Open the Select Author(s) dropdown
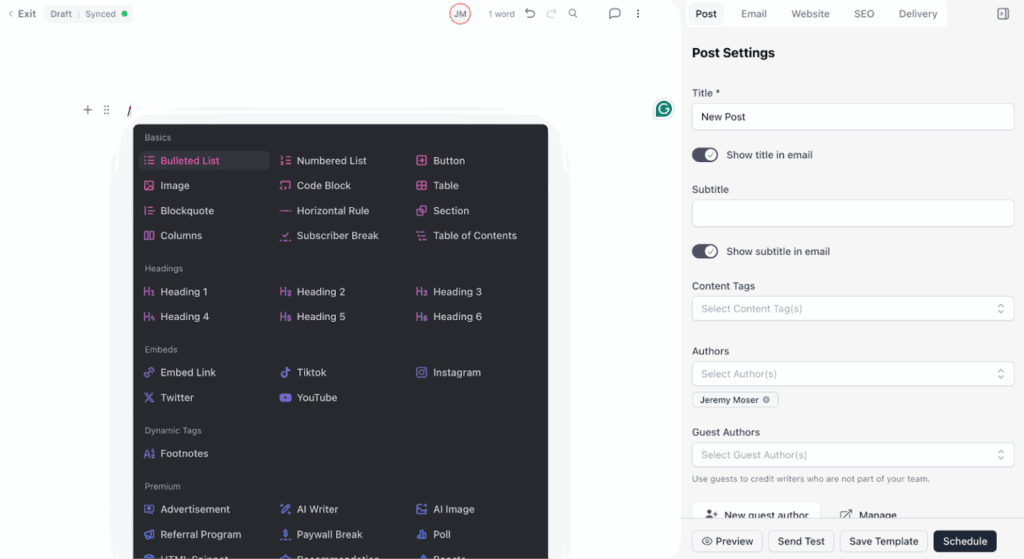The height and width of the screenshot is (559, 1024). pos(852,374)
